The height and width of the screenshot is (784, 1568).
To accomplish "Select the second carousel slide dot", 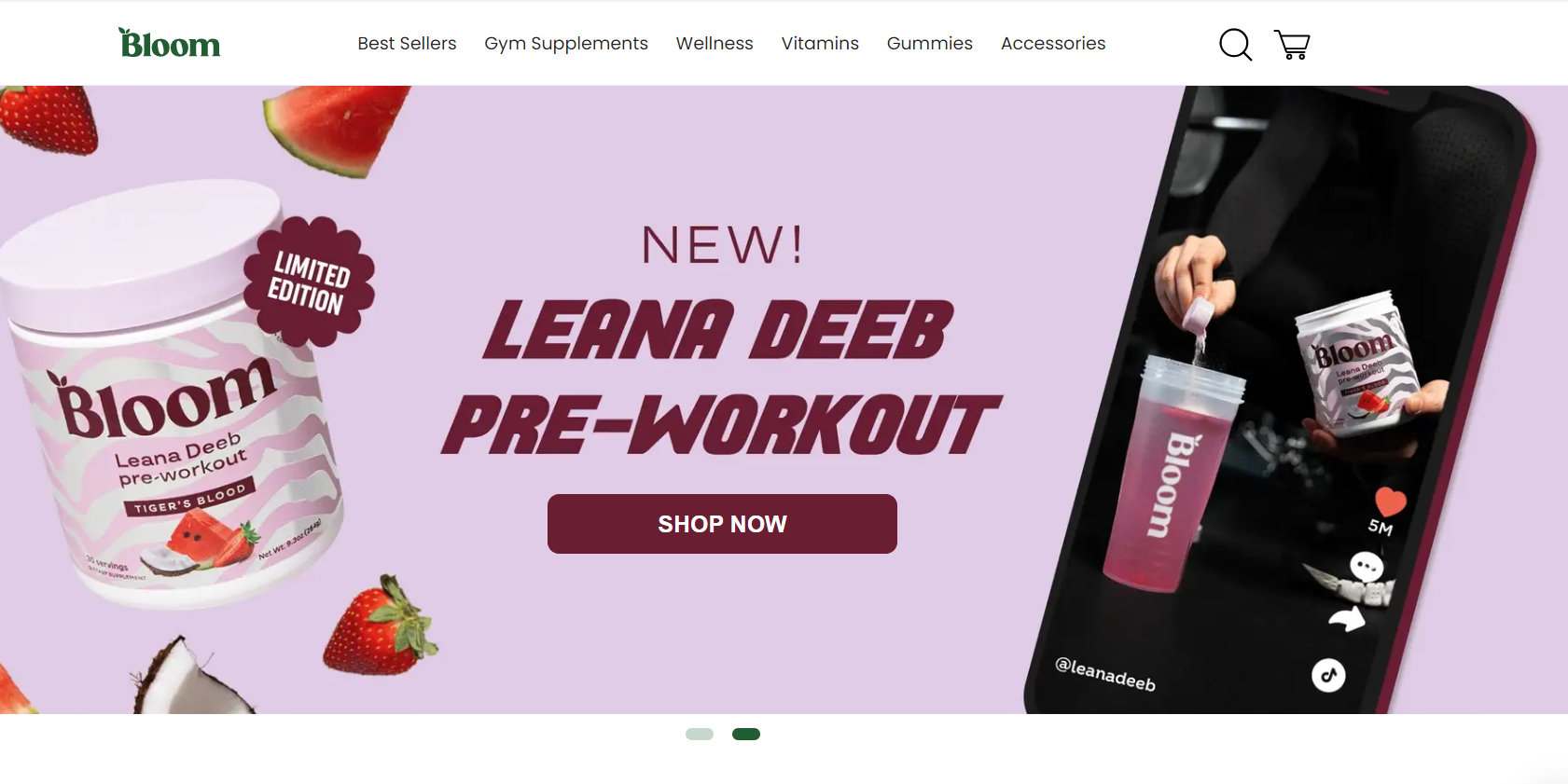I will [x=746, y=735].
